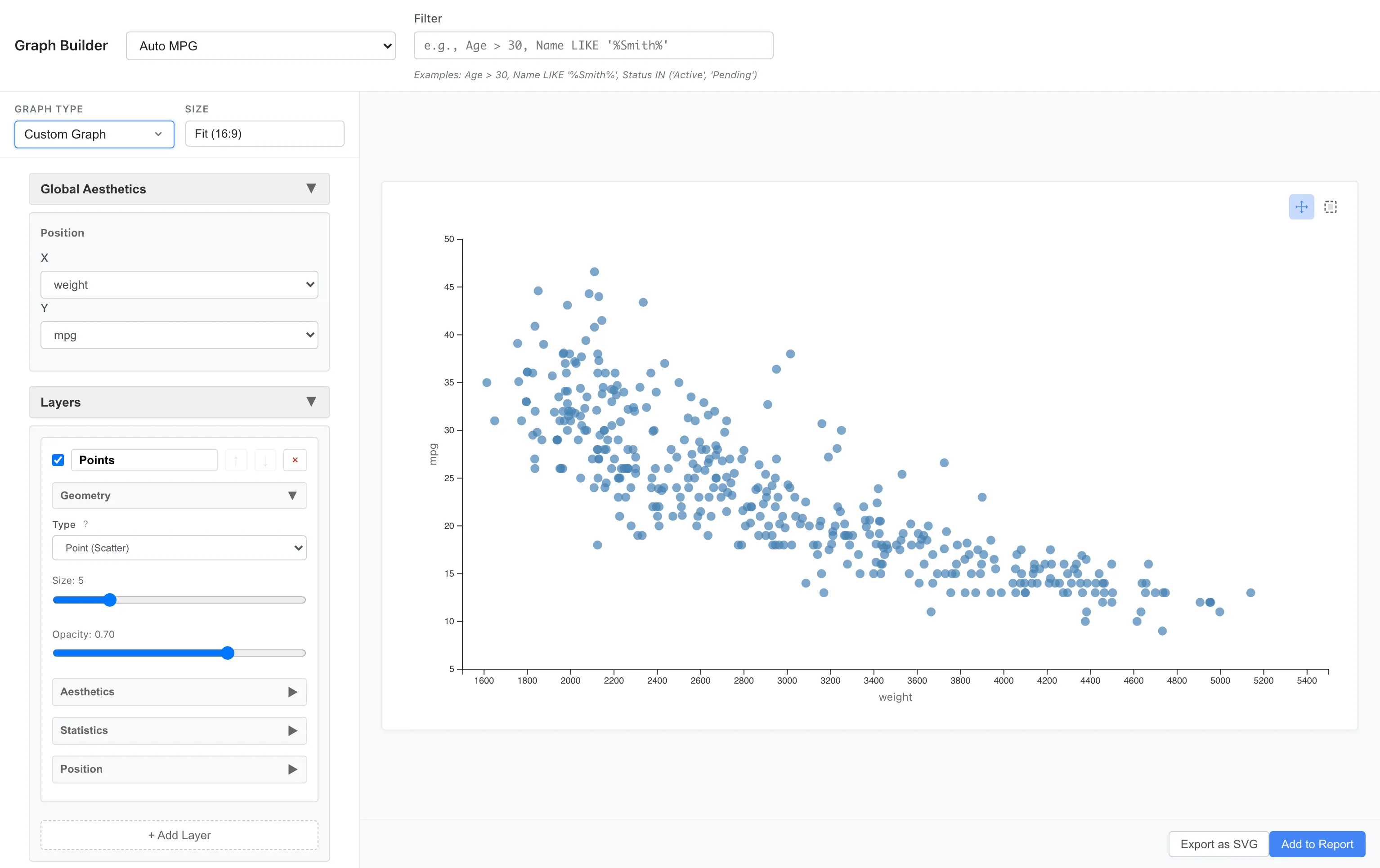The image size is (1380, 868).
Task: Move the Points layer down
Action: [265, 460]
